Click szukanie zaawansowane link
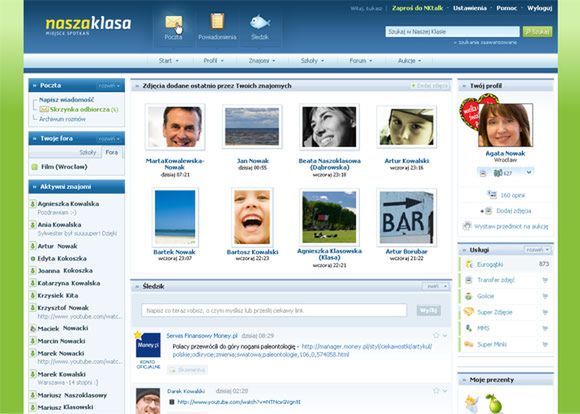Viewport: 580px width, 414px height. coord(487,43)
